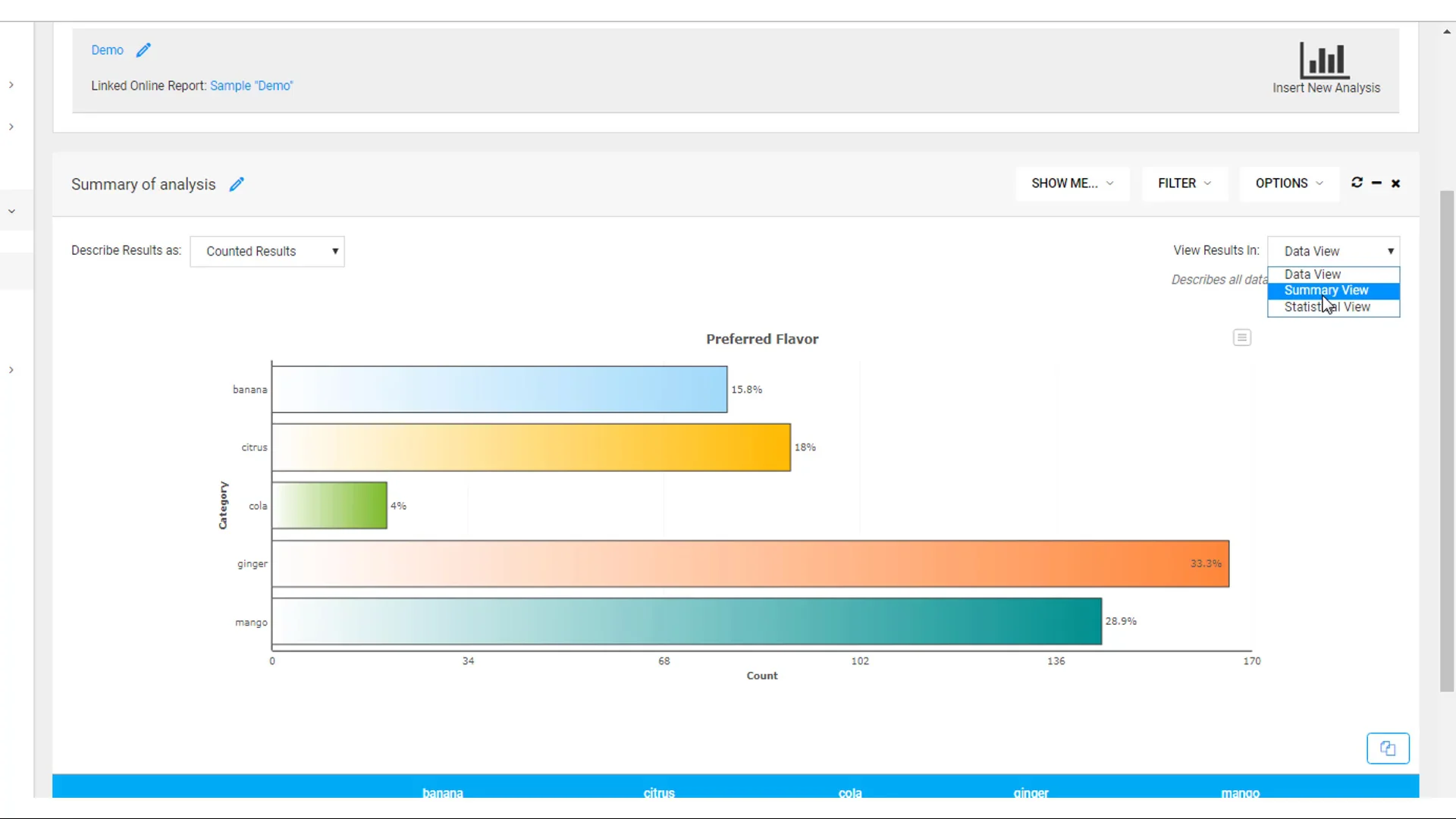
Task: Click the scroll up arrow
Action: pos(1447,32)
